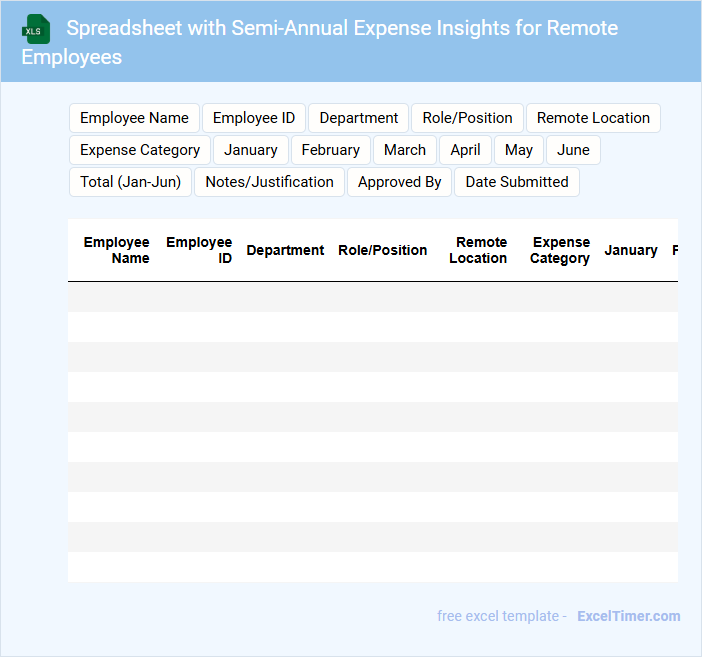Click the April month tag
Image resolution: width=702 pixels, height=657 pixels.
[x=465, y=150]
